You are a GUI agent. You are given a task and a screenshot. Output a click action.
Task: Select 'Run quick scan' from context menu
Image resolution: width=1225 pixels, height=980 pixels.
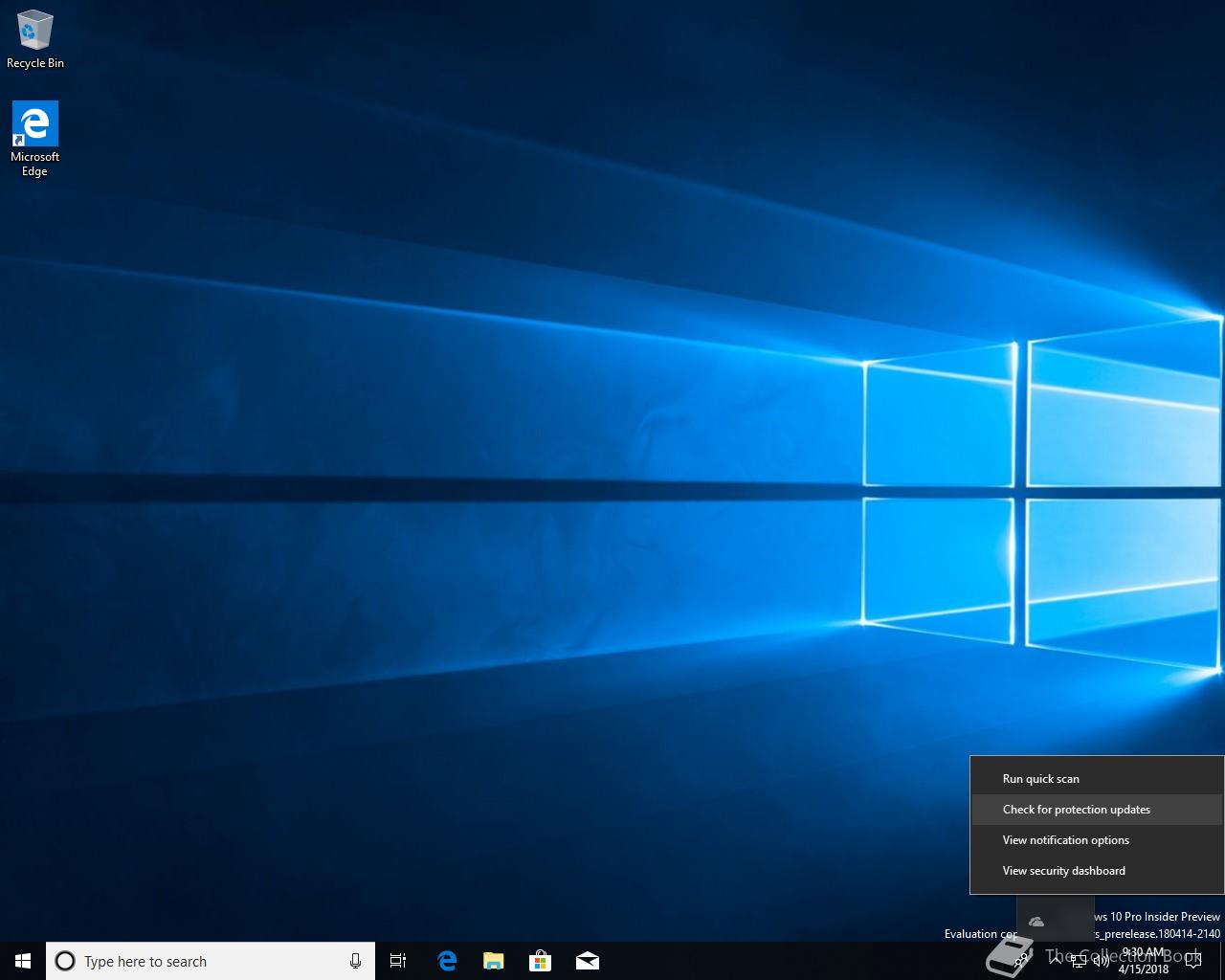(x=1040, y=779)
